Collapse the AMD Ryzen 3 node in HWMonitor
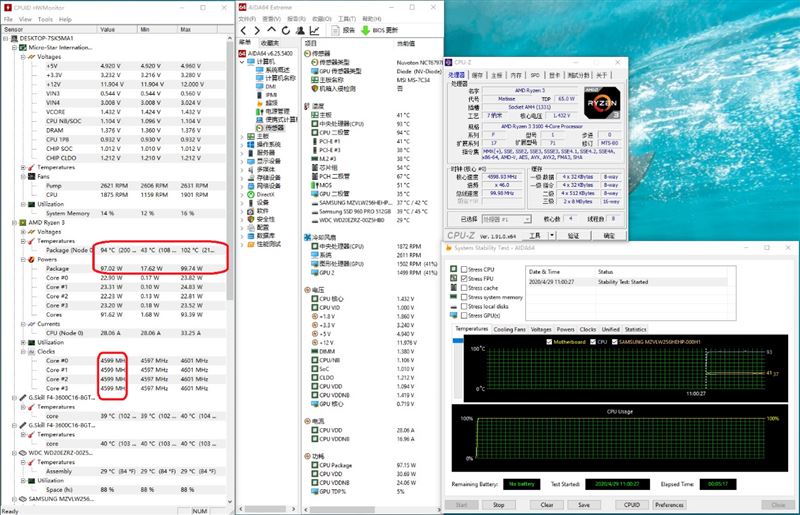800x515 pixels. (x=14, y=223)
